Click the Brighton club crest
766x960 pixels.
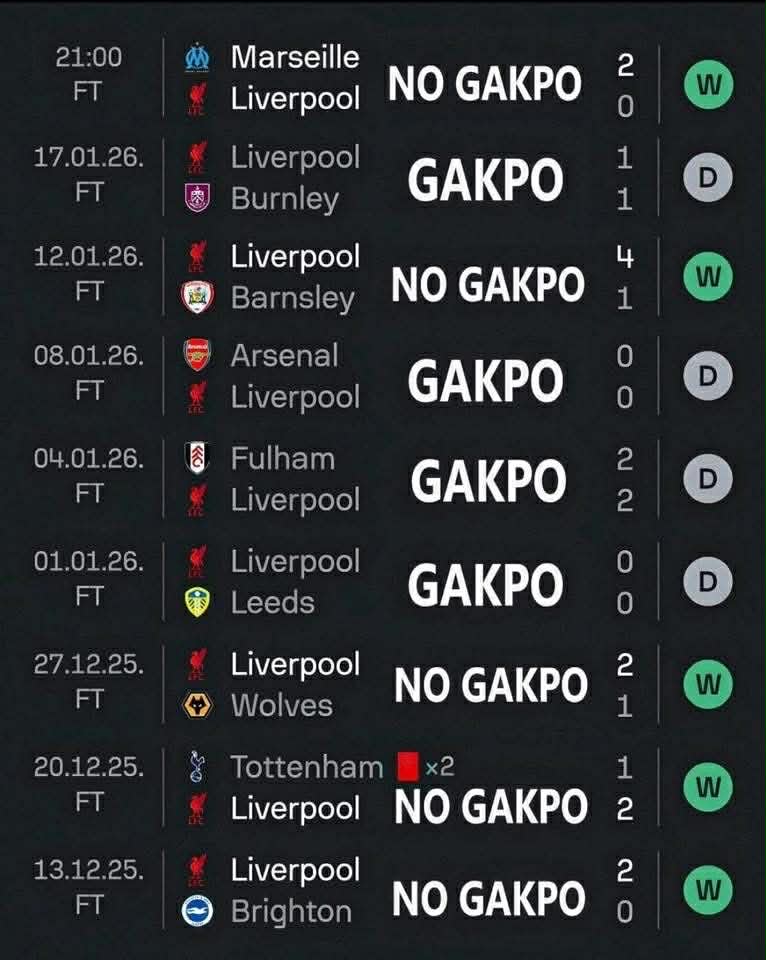point(197,911)
